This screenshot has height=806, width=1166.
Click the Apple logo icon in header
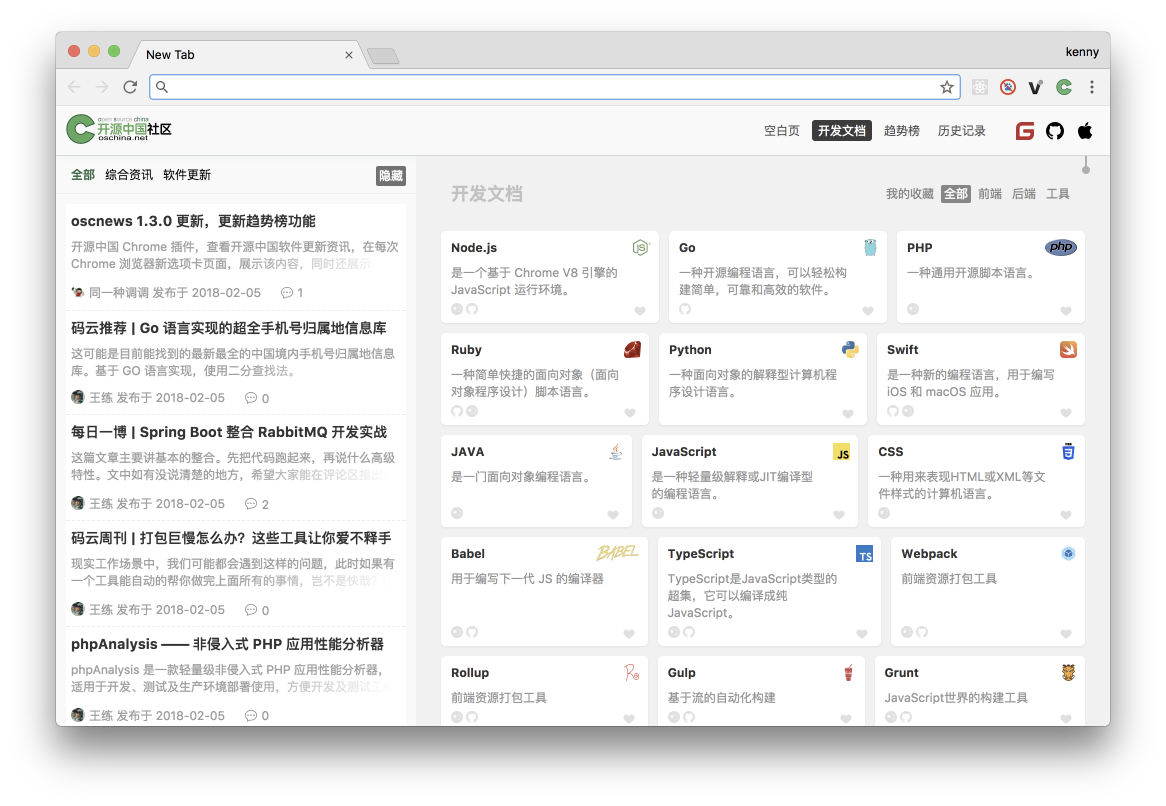[x=1085, y=131]
